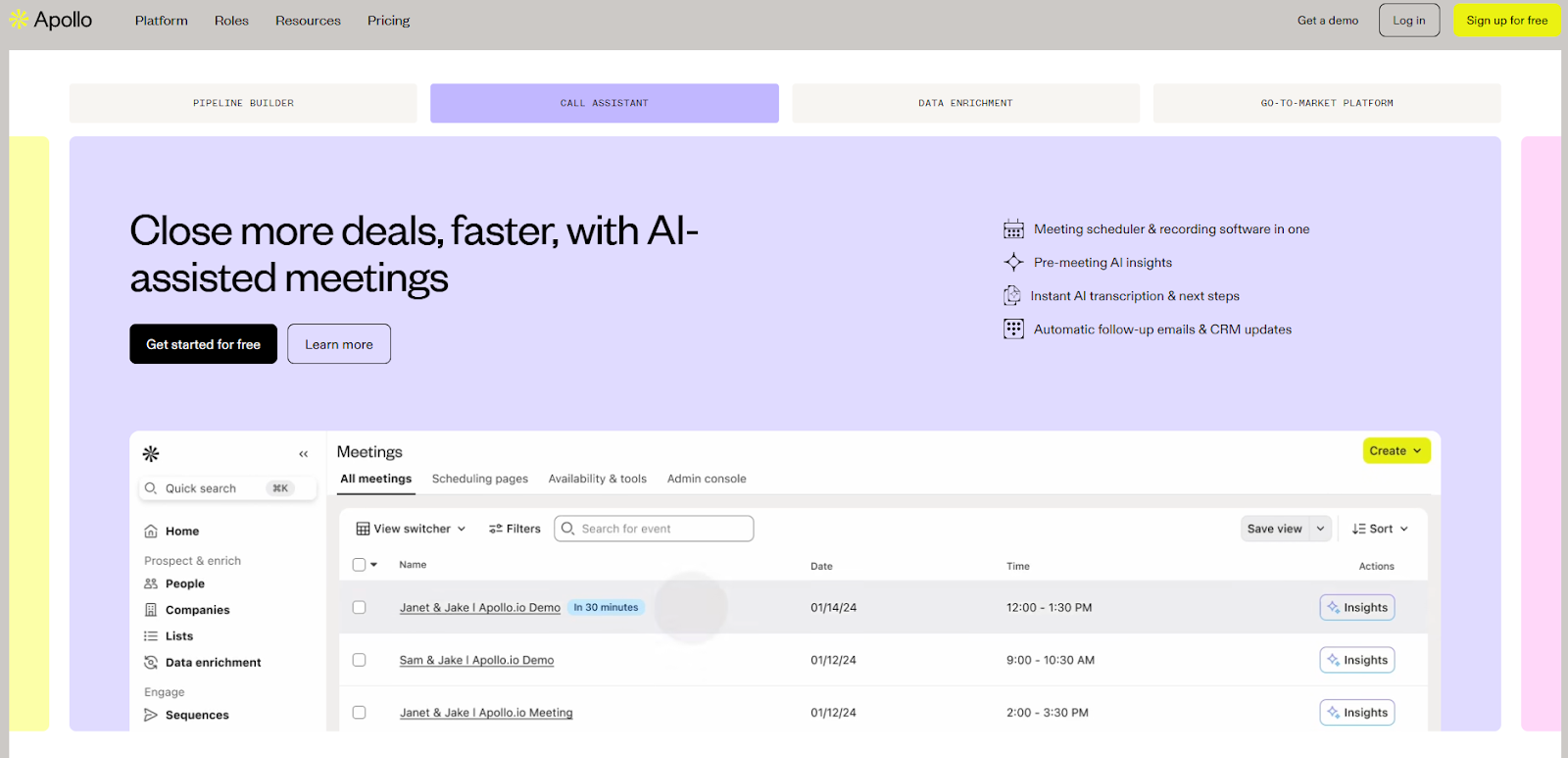This screenshot has height=758, width=1568.
Task: Open the Create dropdown button
Action: coord(1396,451)
